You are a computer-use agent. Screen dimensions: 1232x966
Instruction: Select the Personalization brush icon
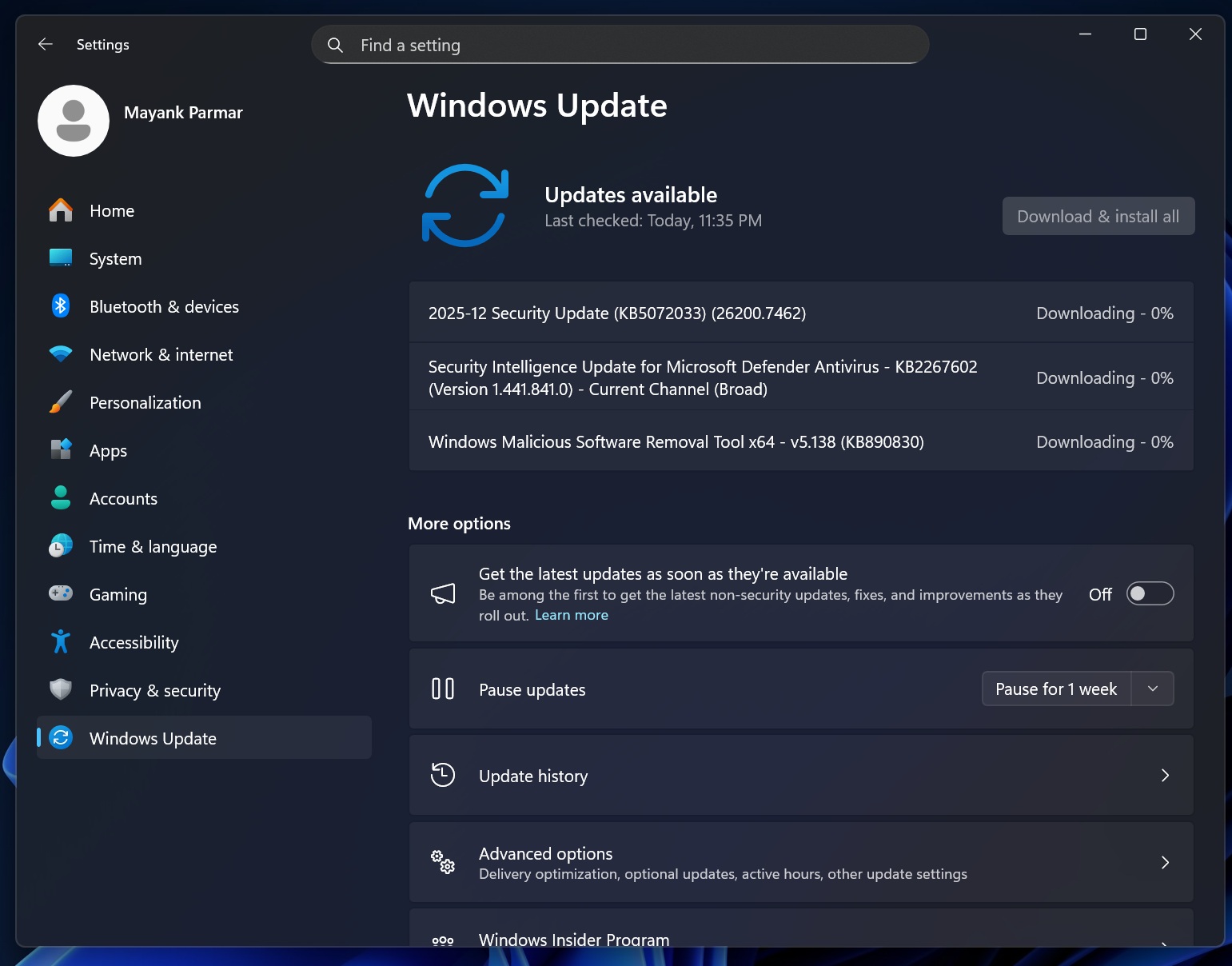pyautogui.click(x=61, y=402)
